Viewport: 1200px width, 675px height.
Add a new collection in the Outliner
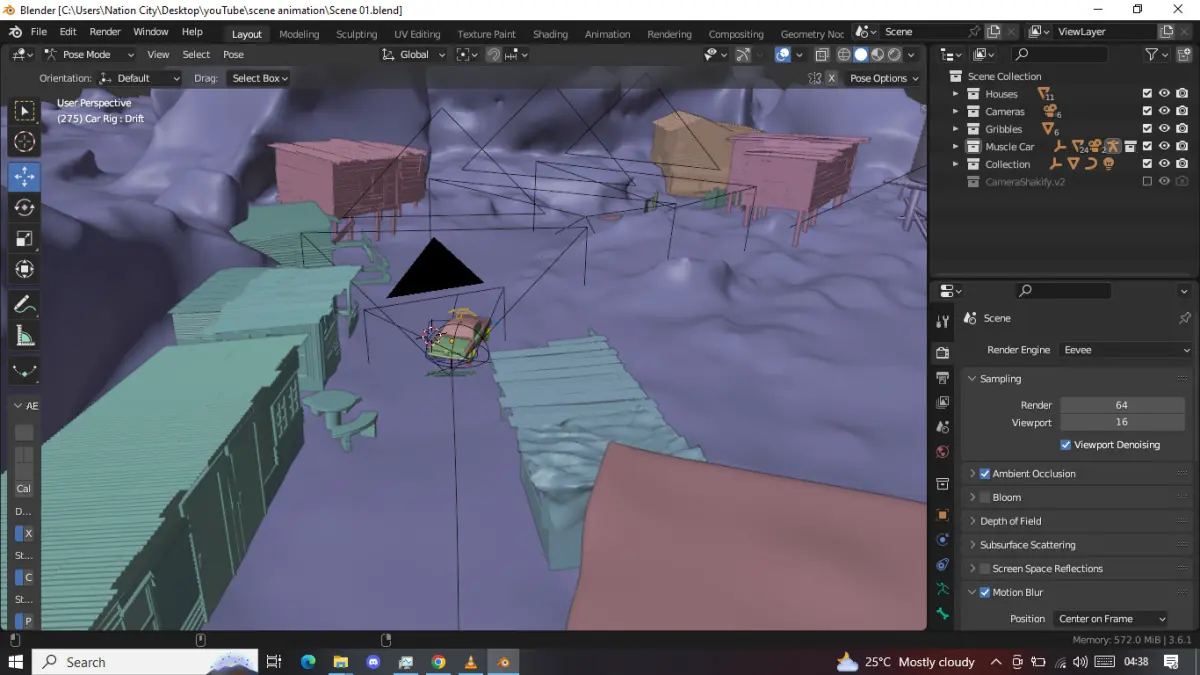click(x=1185, y=54)
